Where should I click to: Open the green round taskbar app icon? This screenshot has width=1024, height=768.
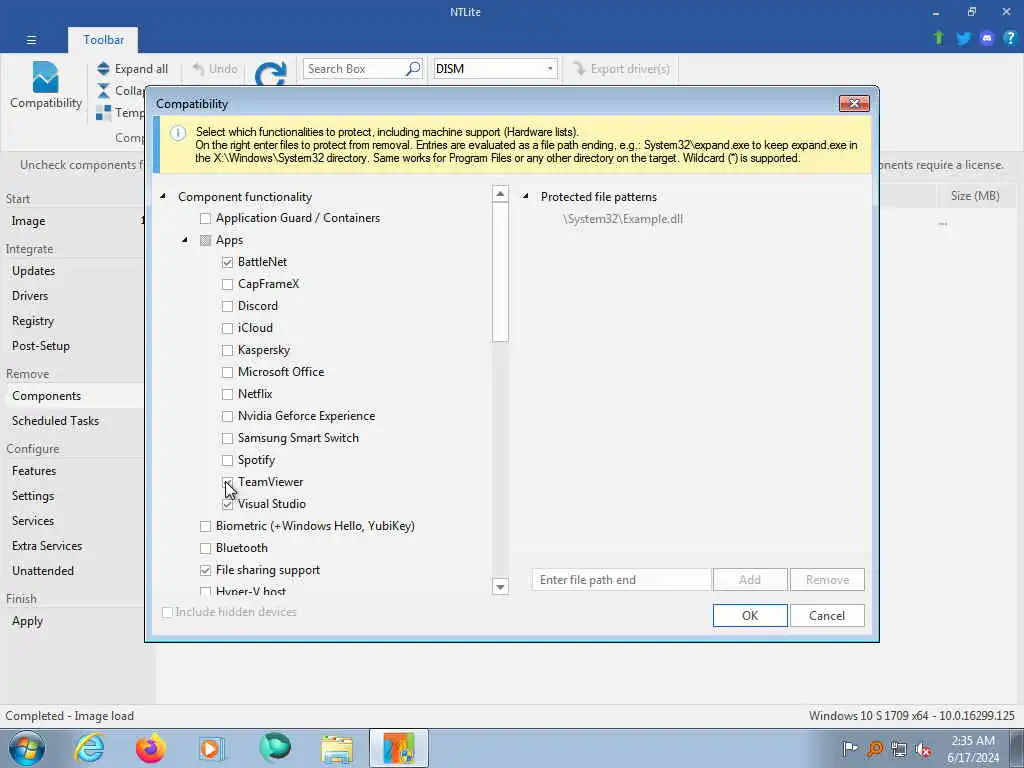pyautogui.click(x=274, y=748)
